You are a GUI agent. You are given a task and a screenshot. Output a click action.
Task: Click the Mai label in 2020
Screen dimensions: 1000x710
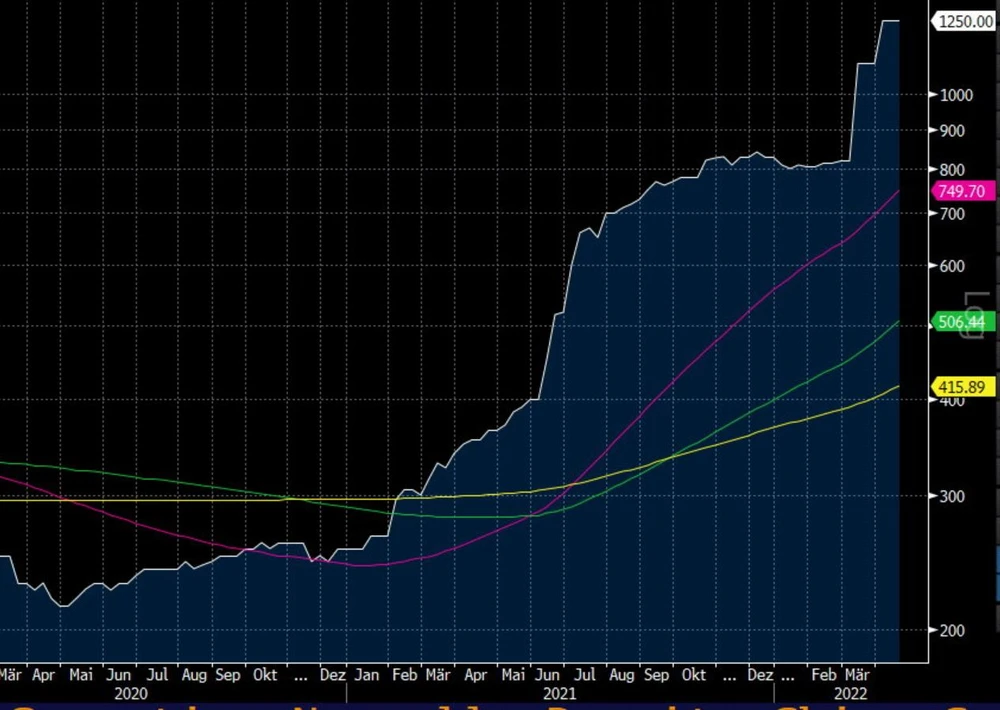pyautogui.click(x=82, y=675)
